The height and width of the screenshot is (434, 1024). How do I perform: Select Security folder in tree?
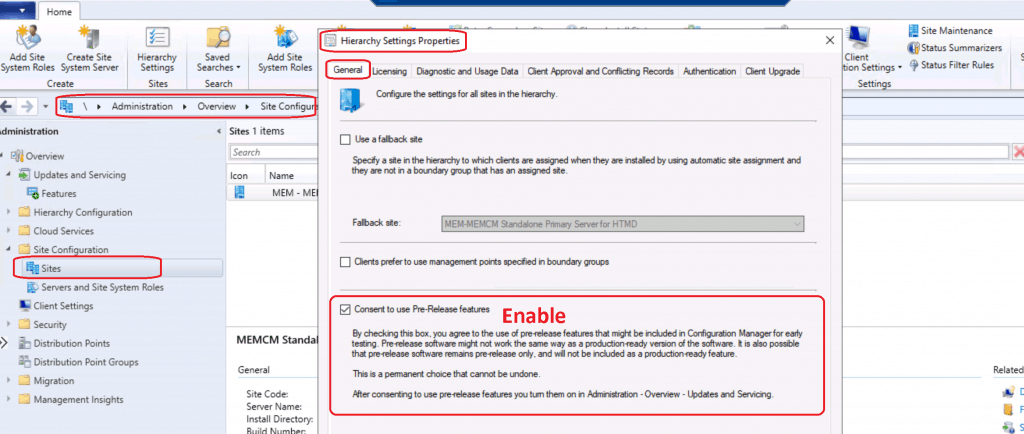(42, 324)
